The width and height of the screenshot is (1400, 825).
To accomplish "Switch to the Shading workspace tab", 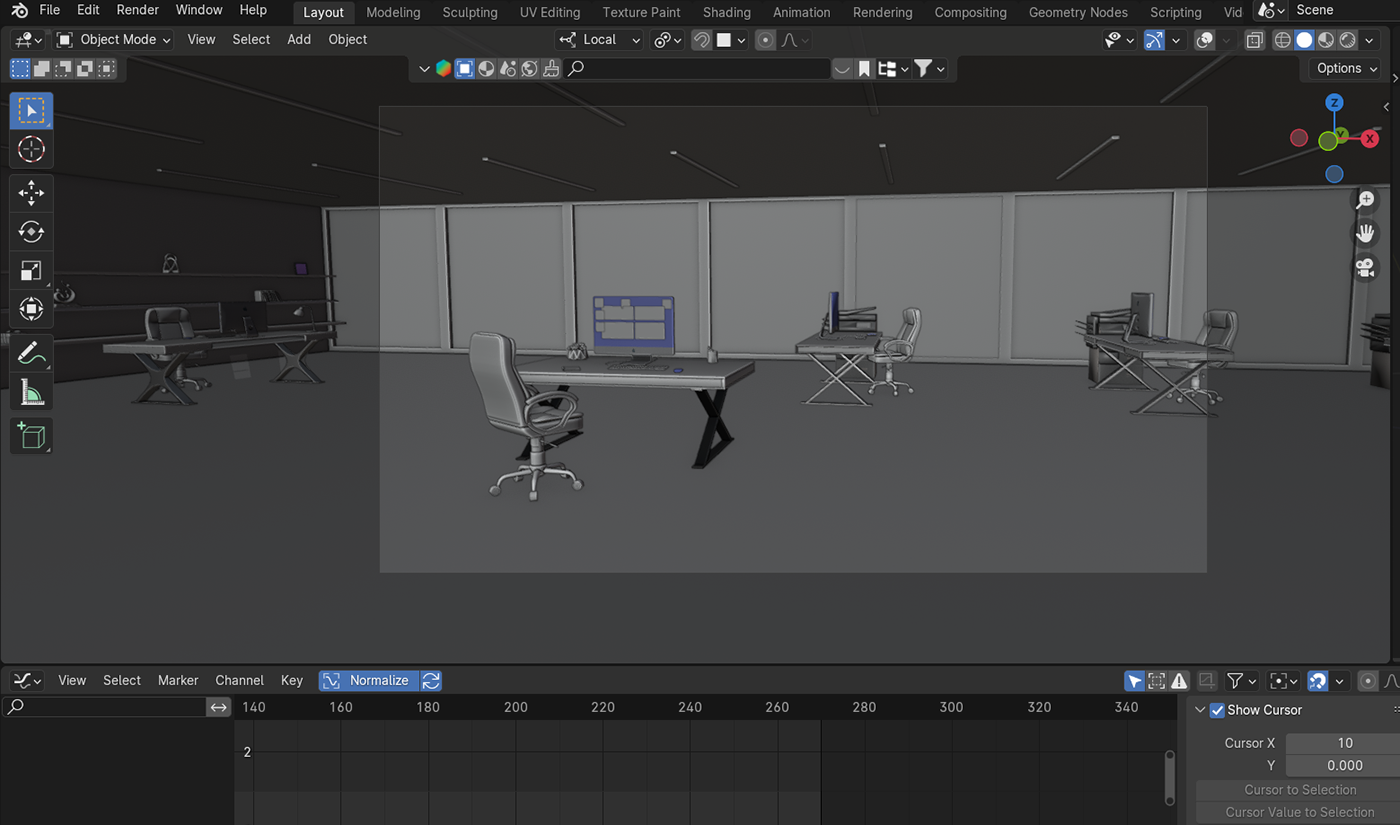I will click(x=726, y=12).
